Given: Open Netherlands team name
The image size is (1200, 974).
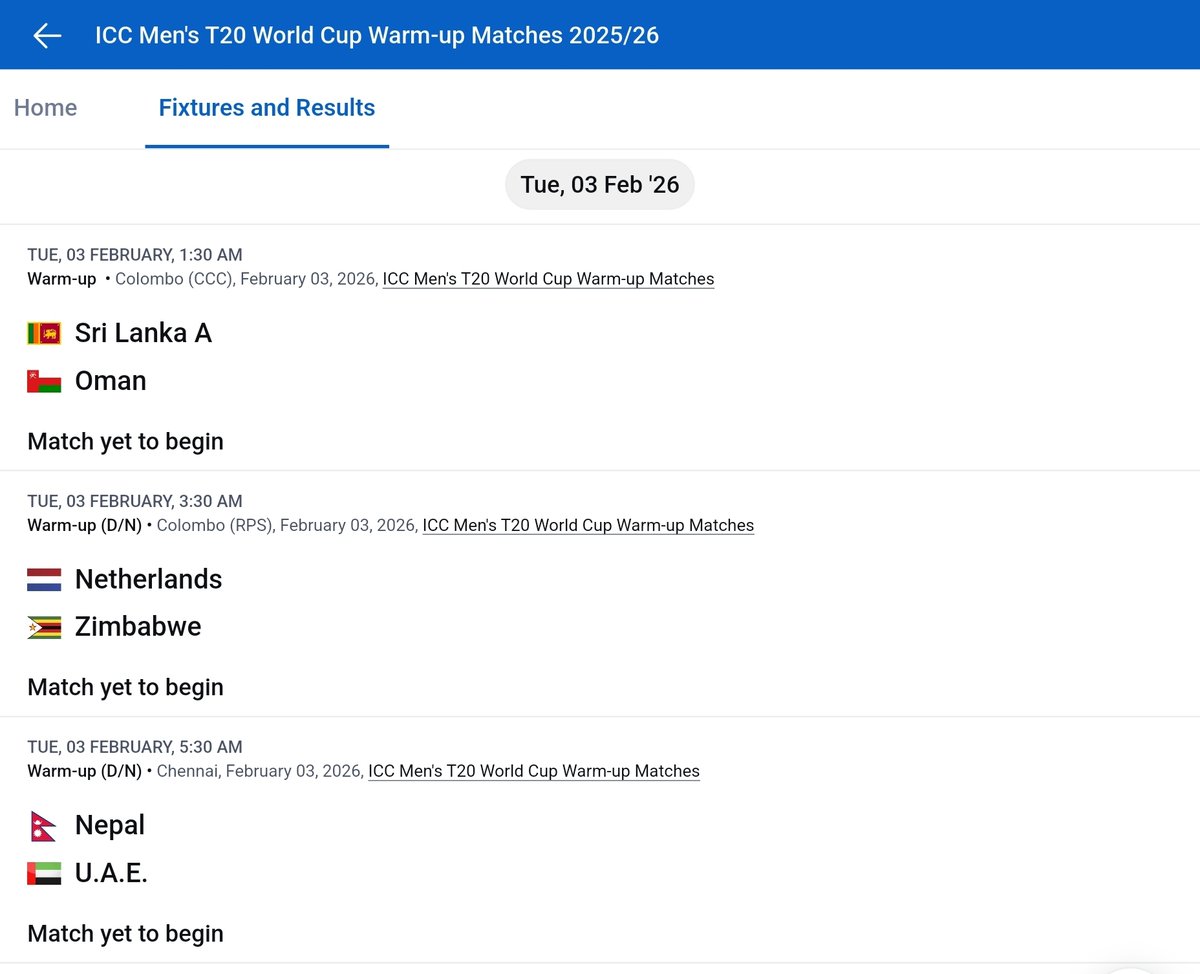Looking at the screenshot, I should 149,579.
